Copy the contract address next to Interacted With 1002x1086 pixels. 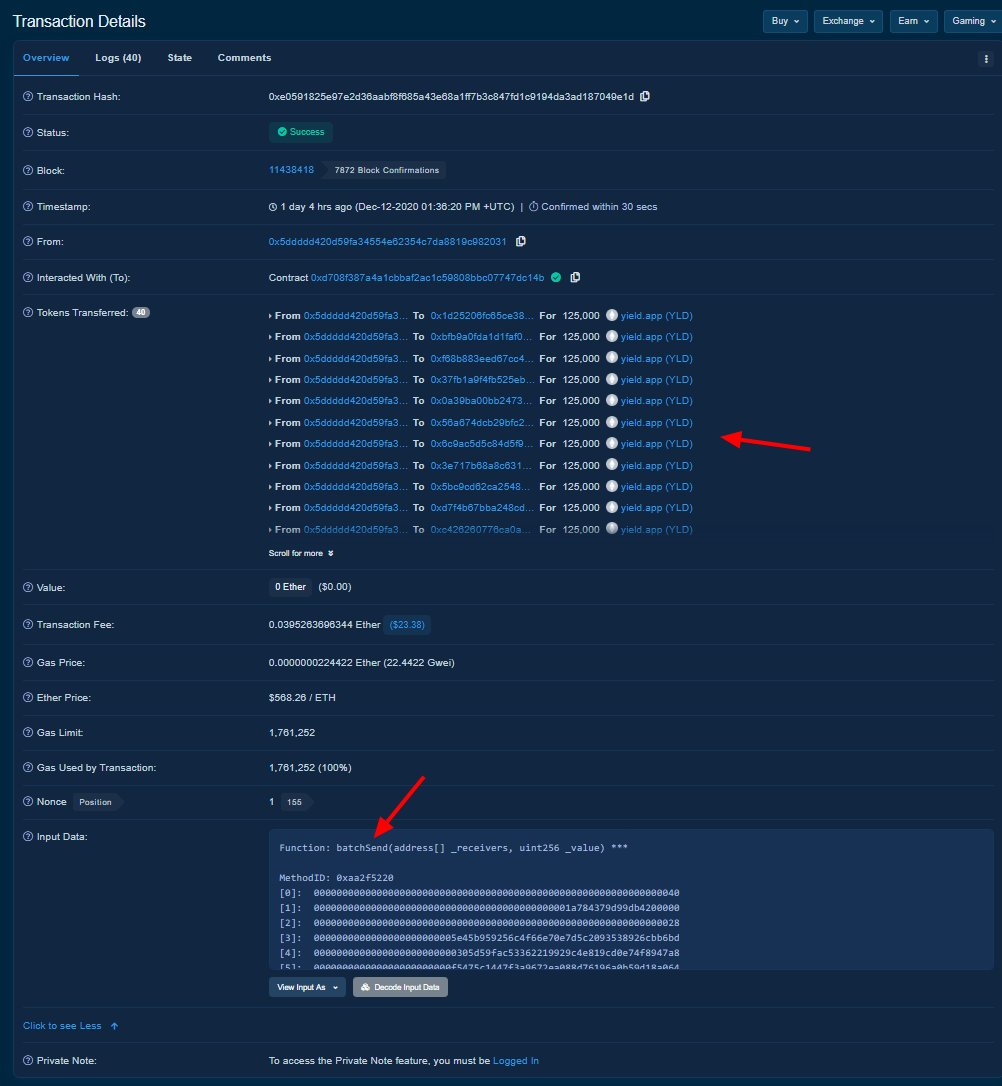click(575, 277)
